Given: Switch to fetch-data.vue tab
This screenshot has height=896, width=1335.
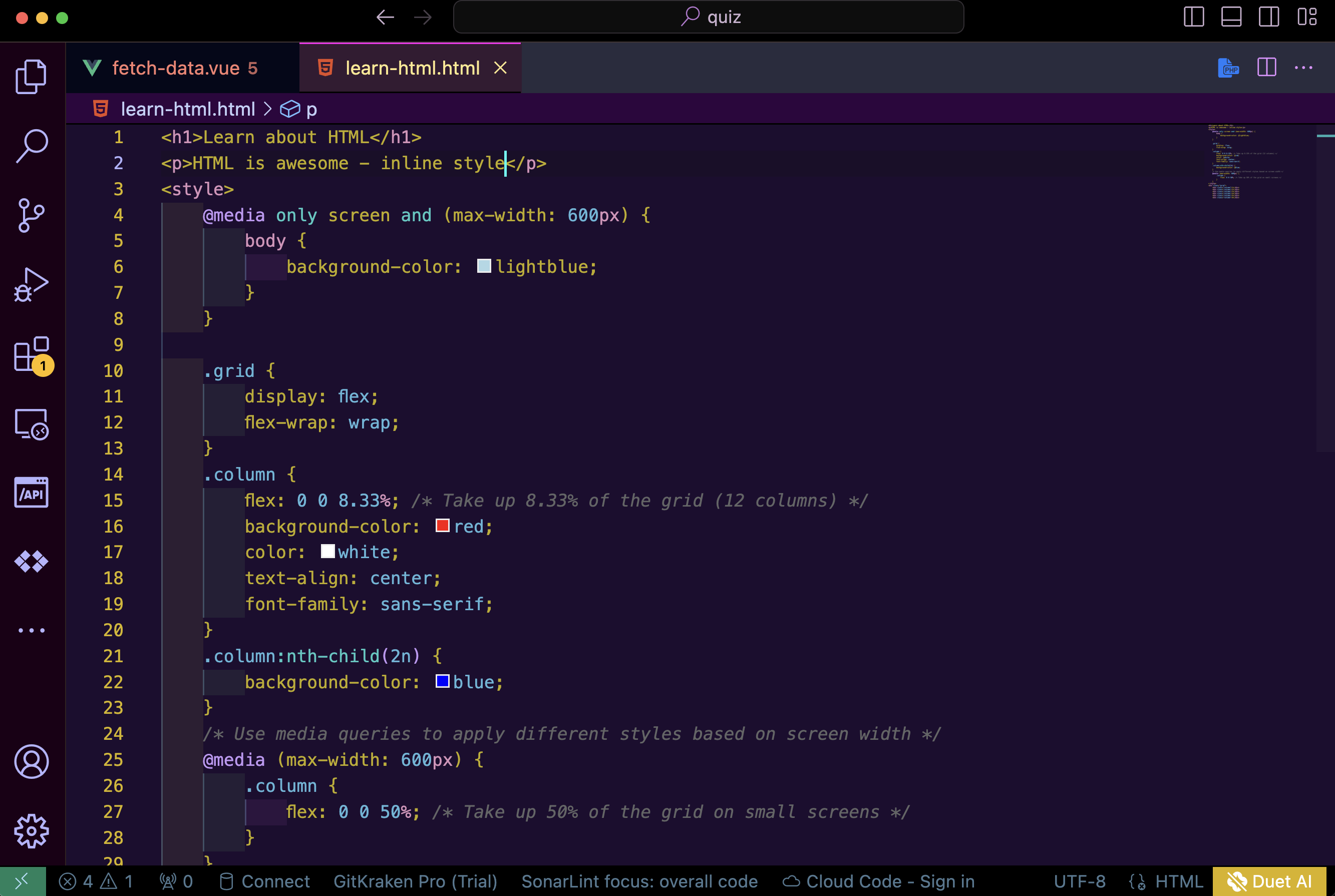Looking at the screenshot, I should [176, 69].
